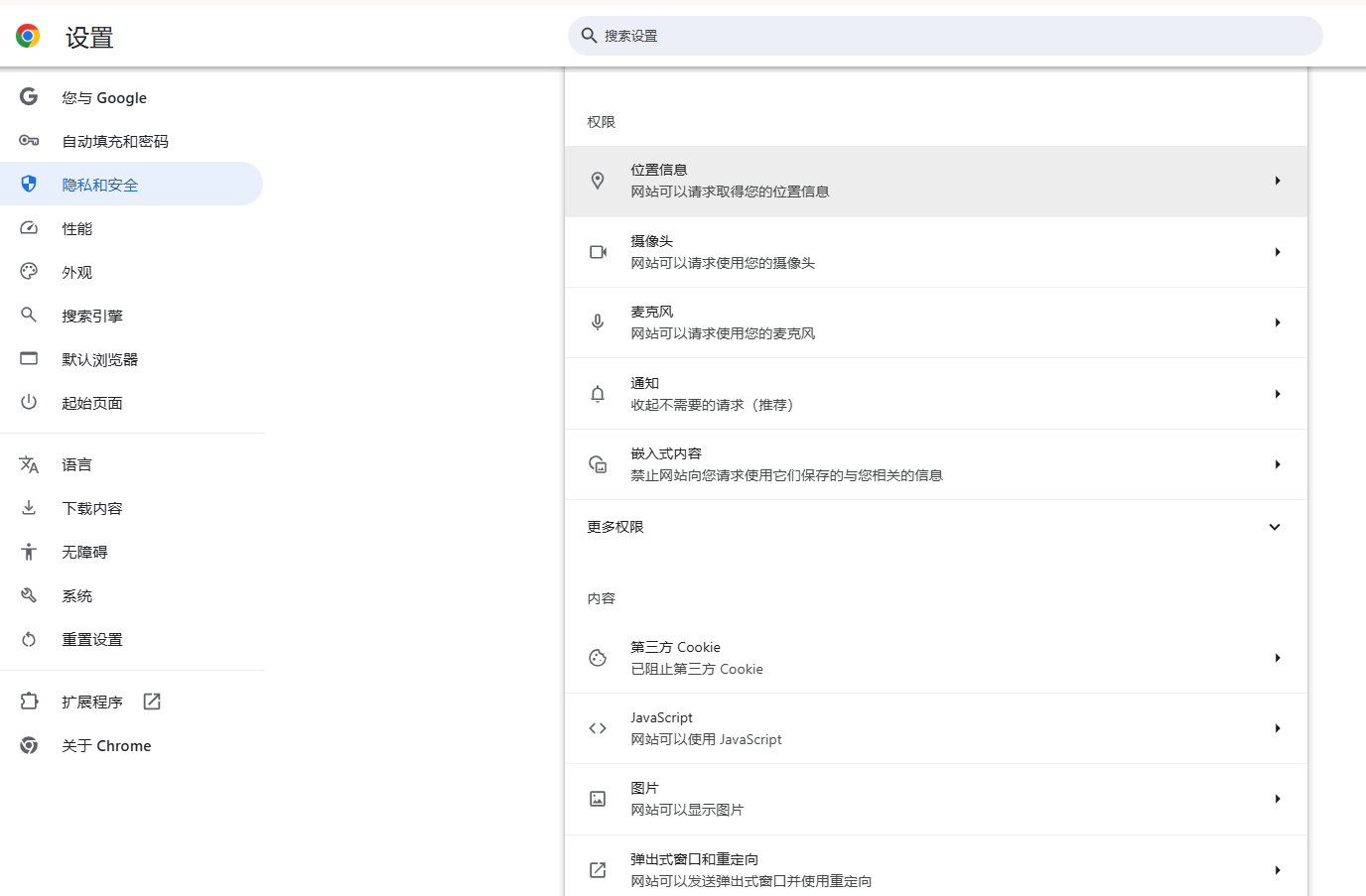Click the 摄像头 row title
The image size is (1366, 896).
click(x=652, y=241)
